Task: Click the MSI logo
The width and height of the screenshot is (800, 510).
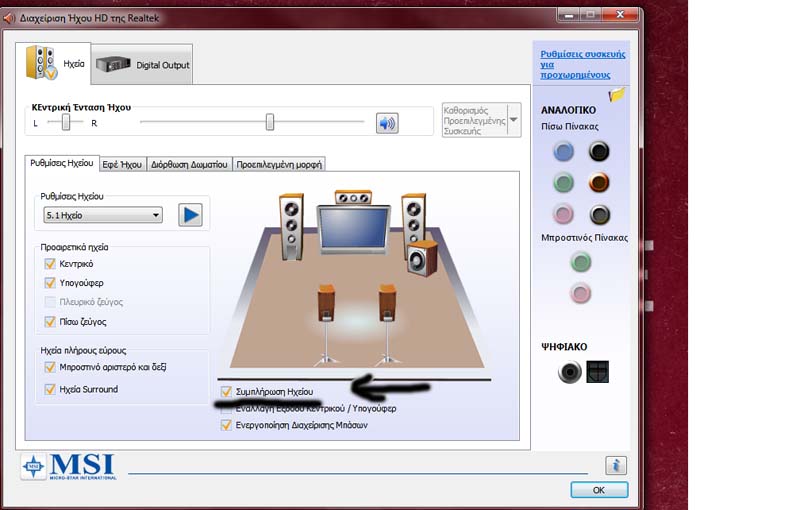Action: 69,466
